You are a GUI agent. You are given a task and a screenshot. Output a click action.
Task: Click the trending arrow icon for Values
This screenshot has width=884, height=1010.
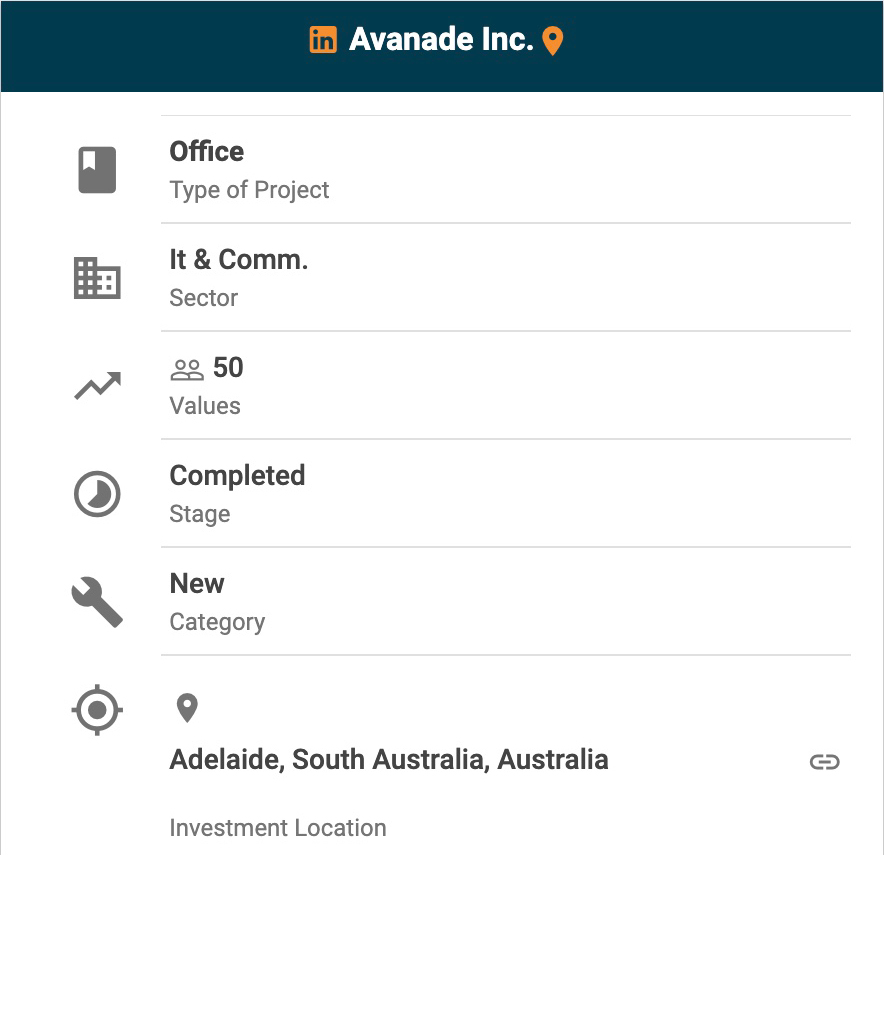pos(97,386)
